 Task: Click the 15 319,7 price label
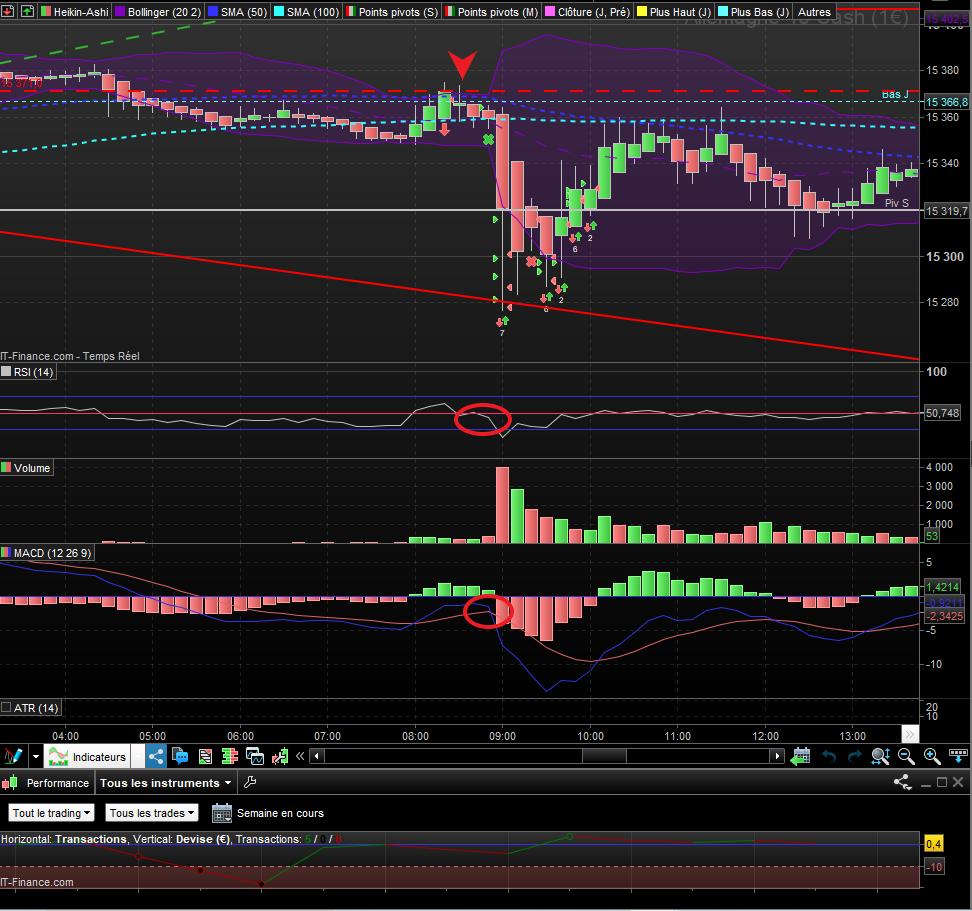point(946,211)
